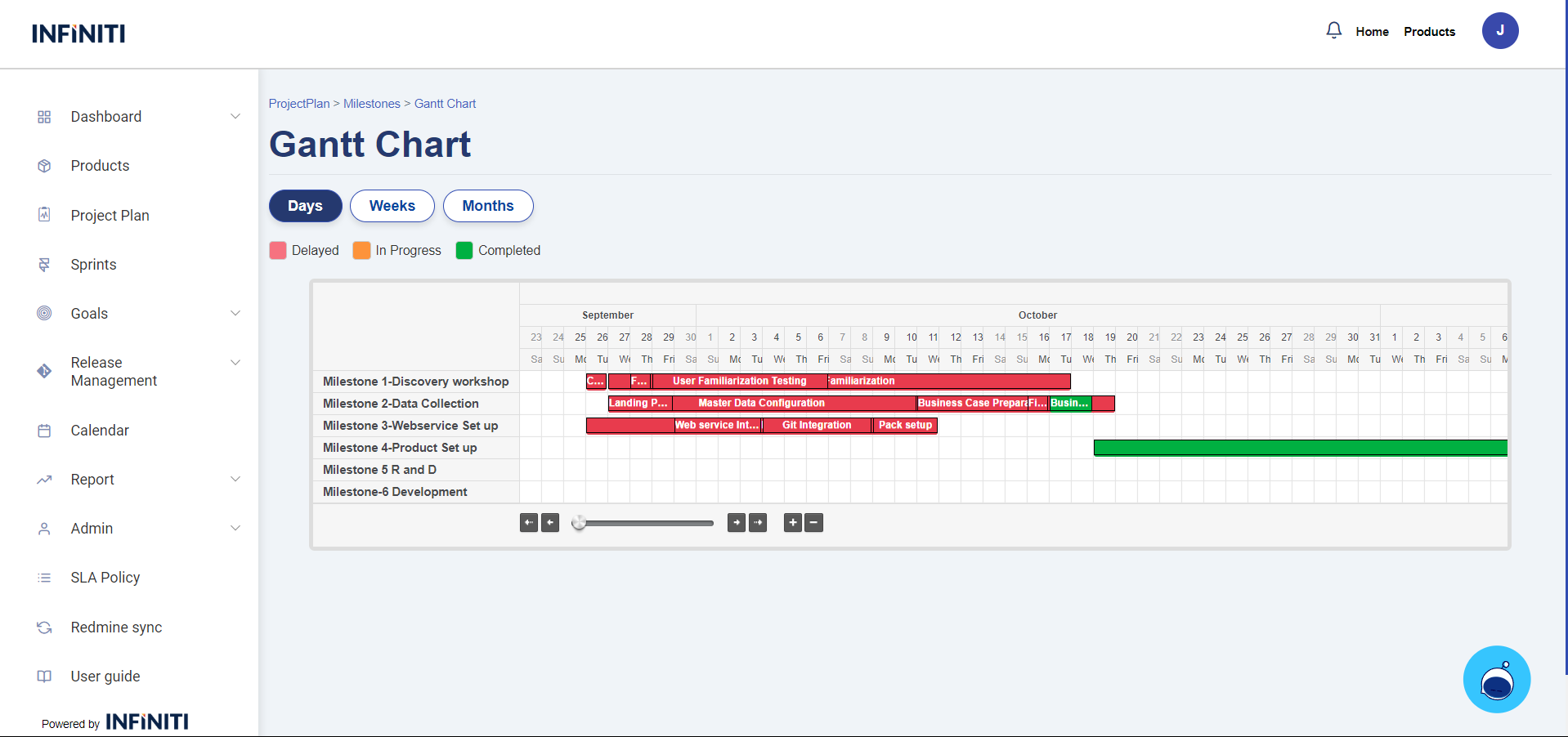Switch Gantt view to Months
1568x737 pixels.
[x=487, y=206]
